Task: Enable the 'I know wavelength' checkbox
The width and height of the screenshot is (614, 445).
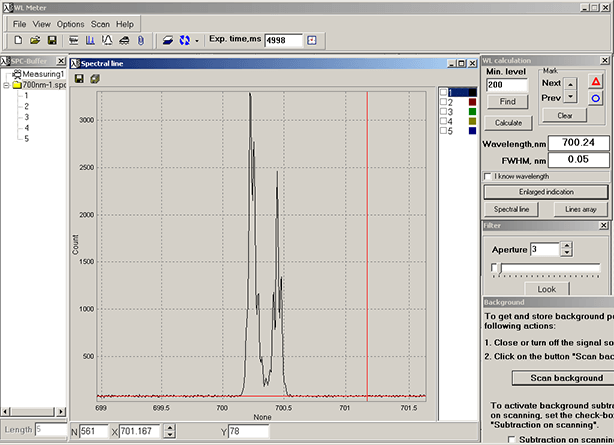Action: pos(487,176)
